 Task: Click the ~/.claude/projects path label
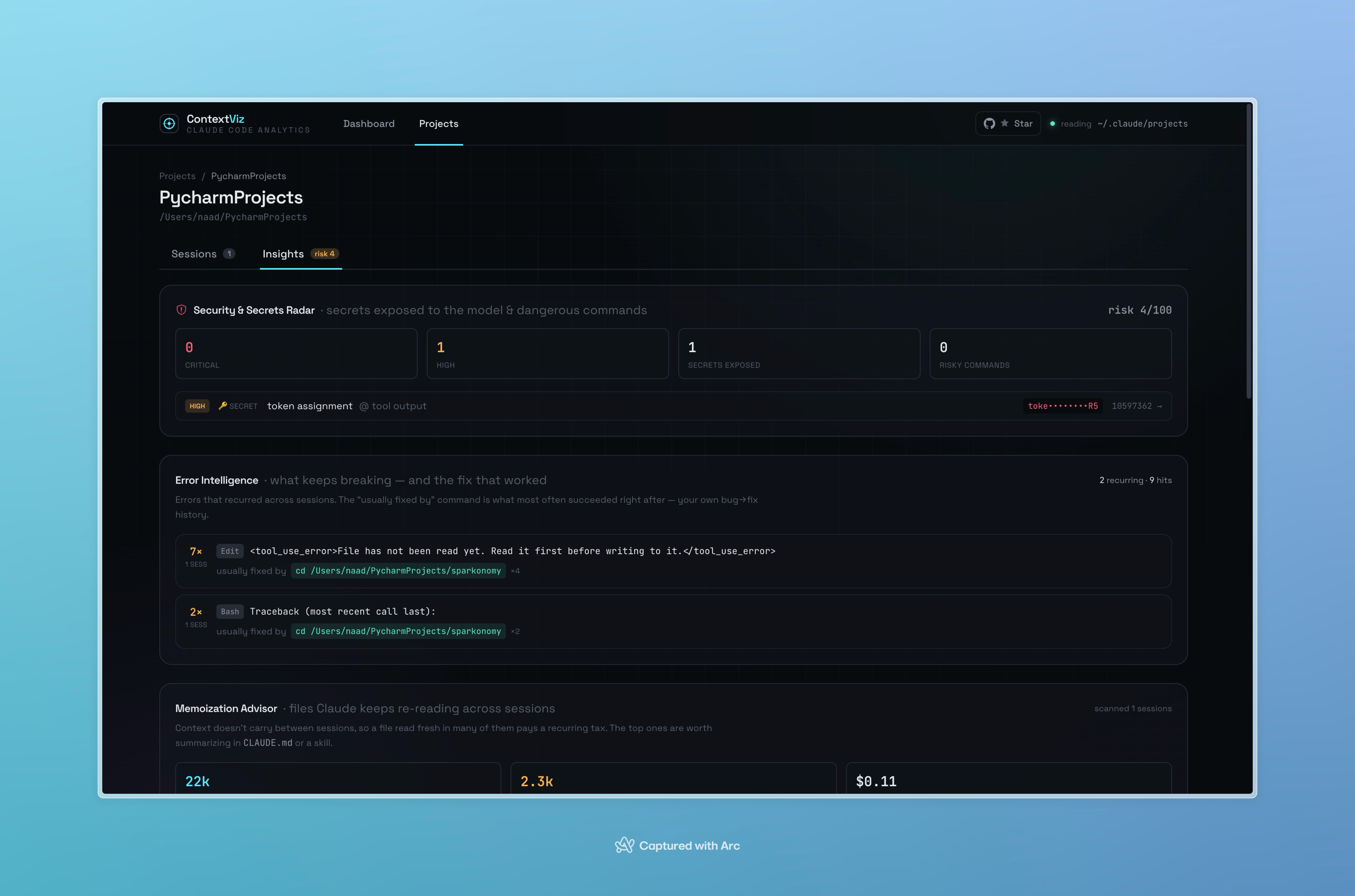pos(1142,124)
